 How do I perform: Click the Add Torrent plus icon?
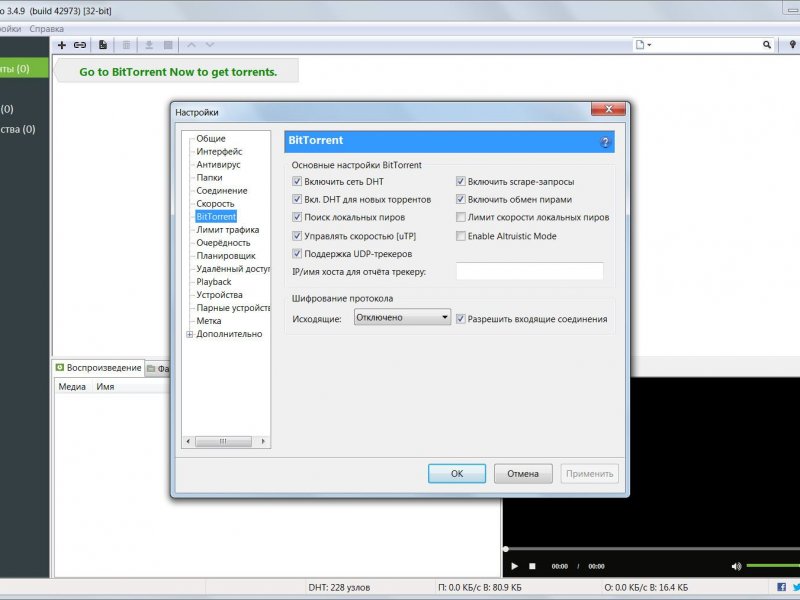click(62, 45)
